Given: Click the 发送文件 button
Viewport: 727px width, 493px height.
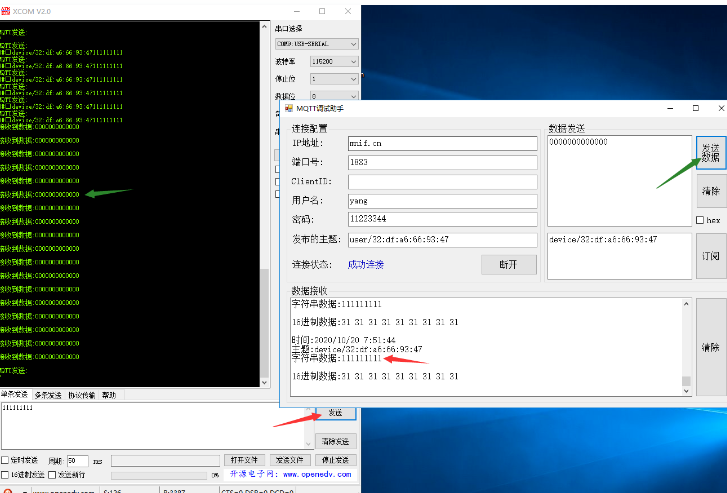Looking at the screenshot, I should click(289, 460).
